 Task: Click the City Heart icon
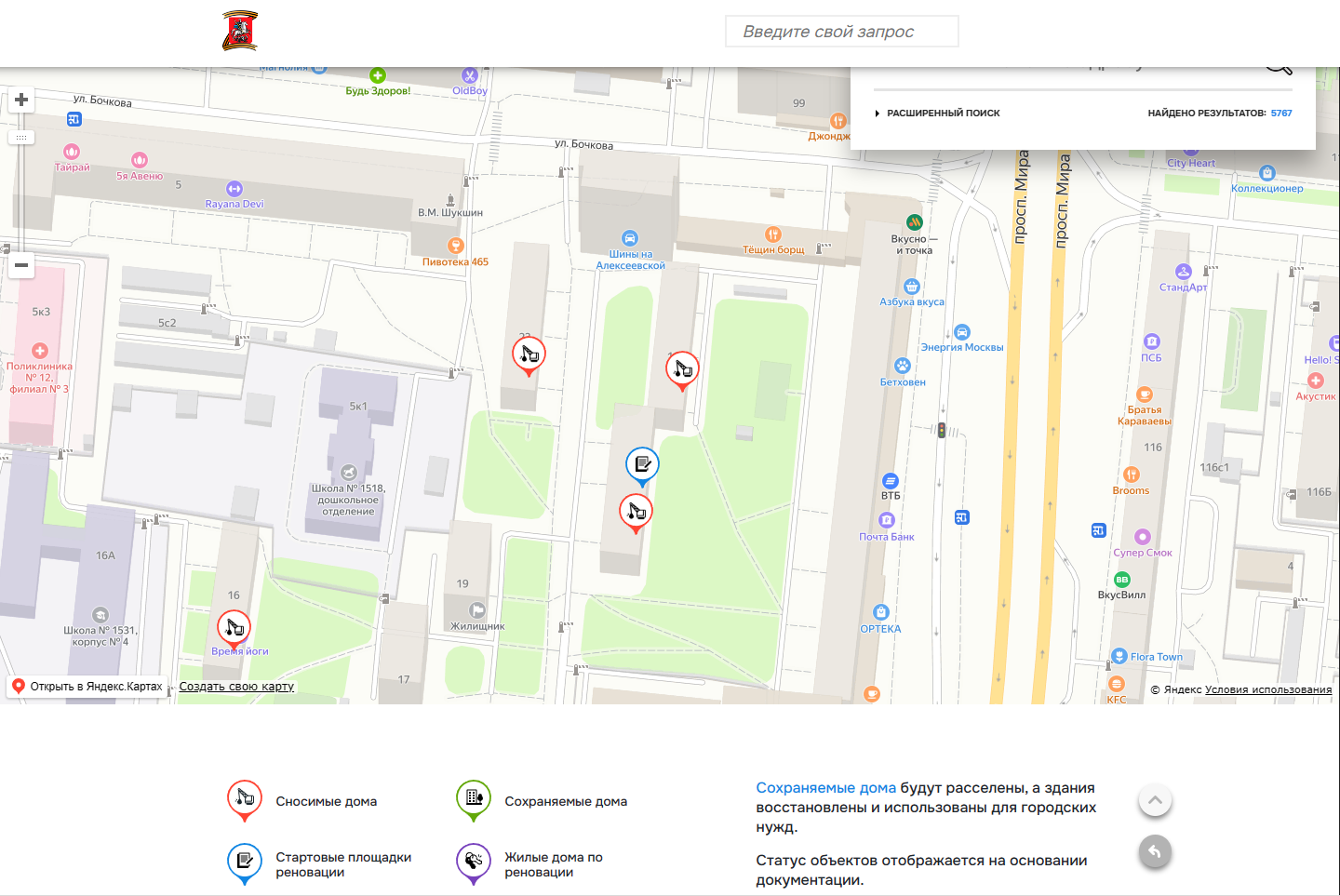1191,152
